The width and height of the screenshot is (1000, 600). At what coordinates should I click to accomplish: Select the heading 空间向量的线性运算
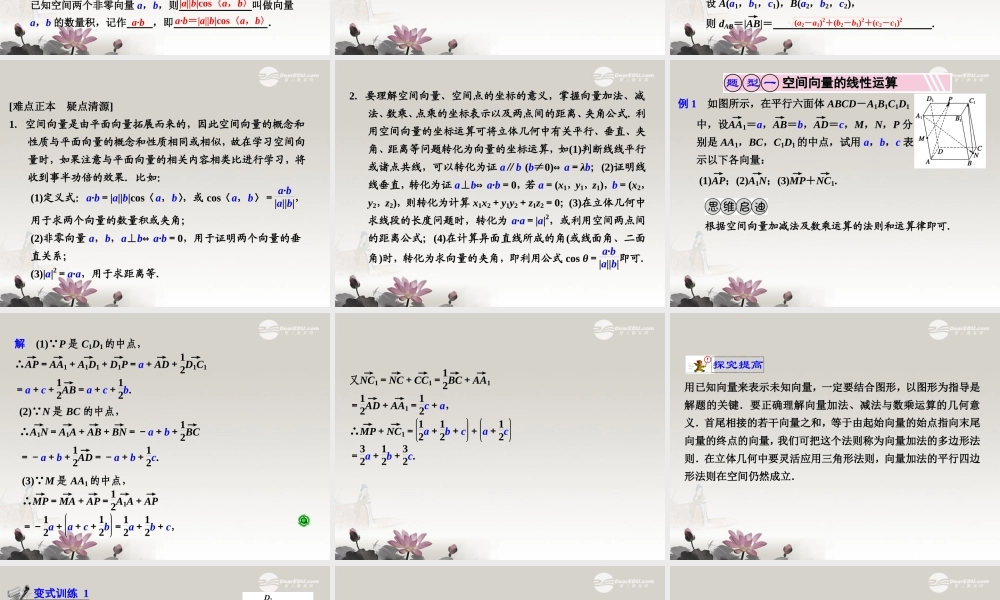839,83
